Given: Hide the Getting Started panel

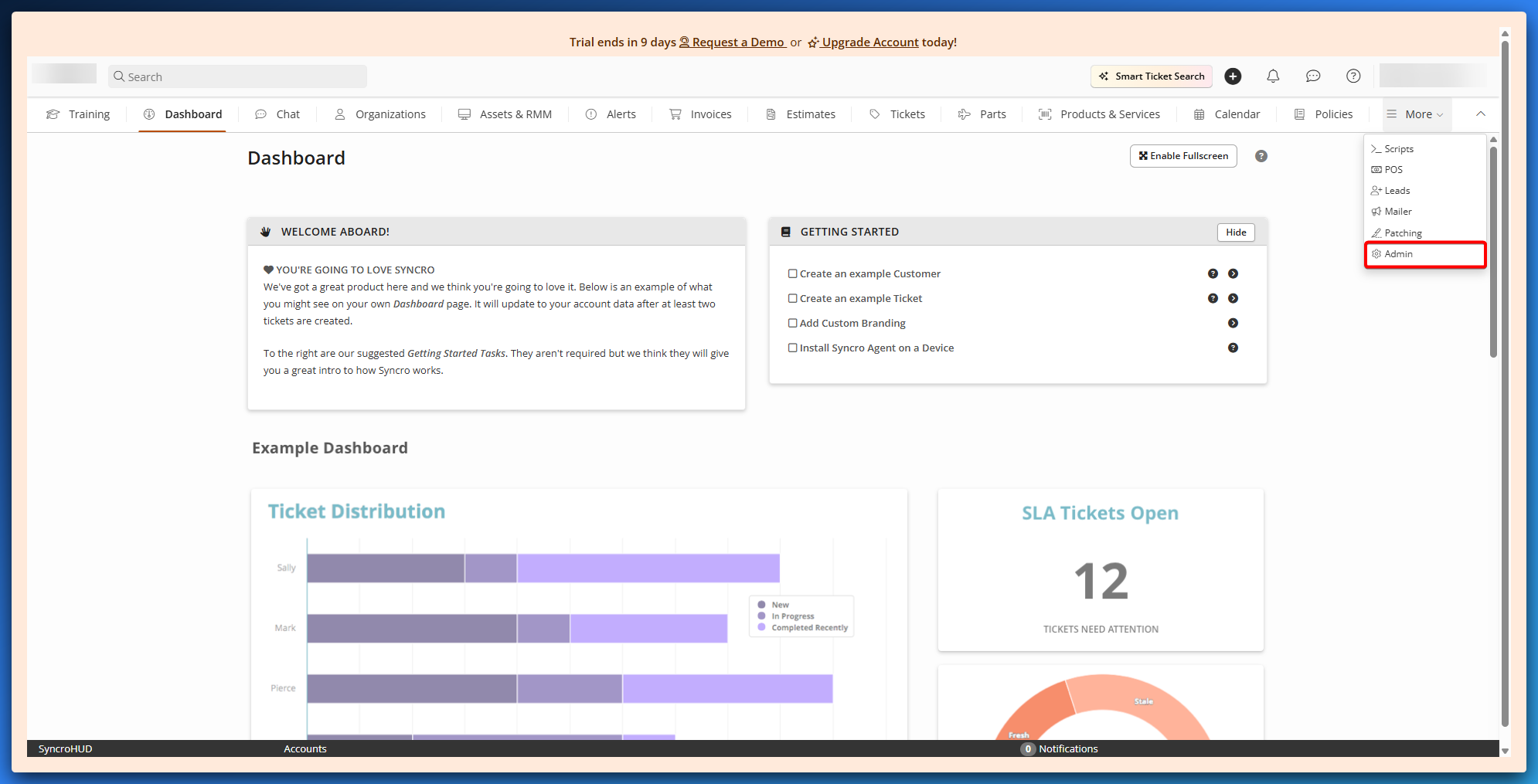Looking at the screenshot, I should pos(1236,232).
